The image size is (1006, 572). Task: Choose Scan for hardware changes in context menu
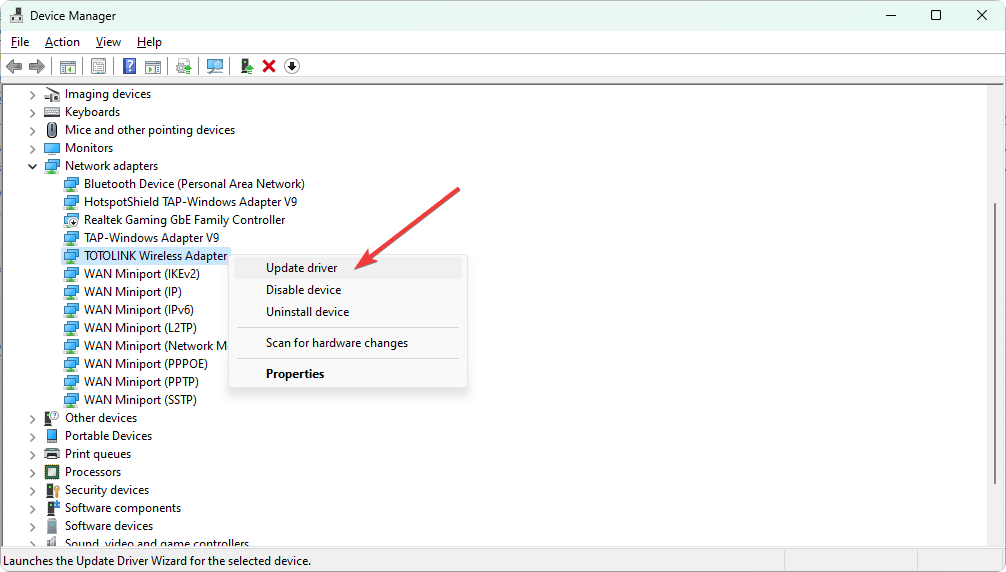pyautogui.click(x=348, y=343)
